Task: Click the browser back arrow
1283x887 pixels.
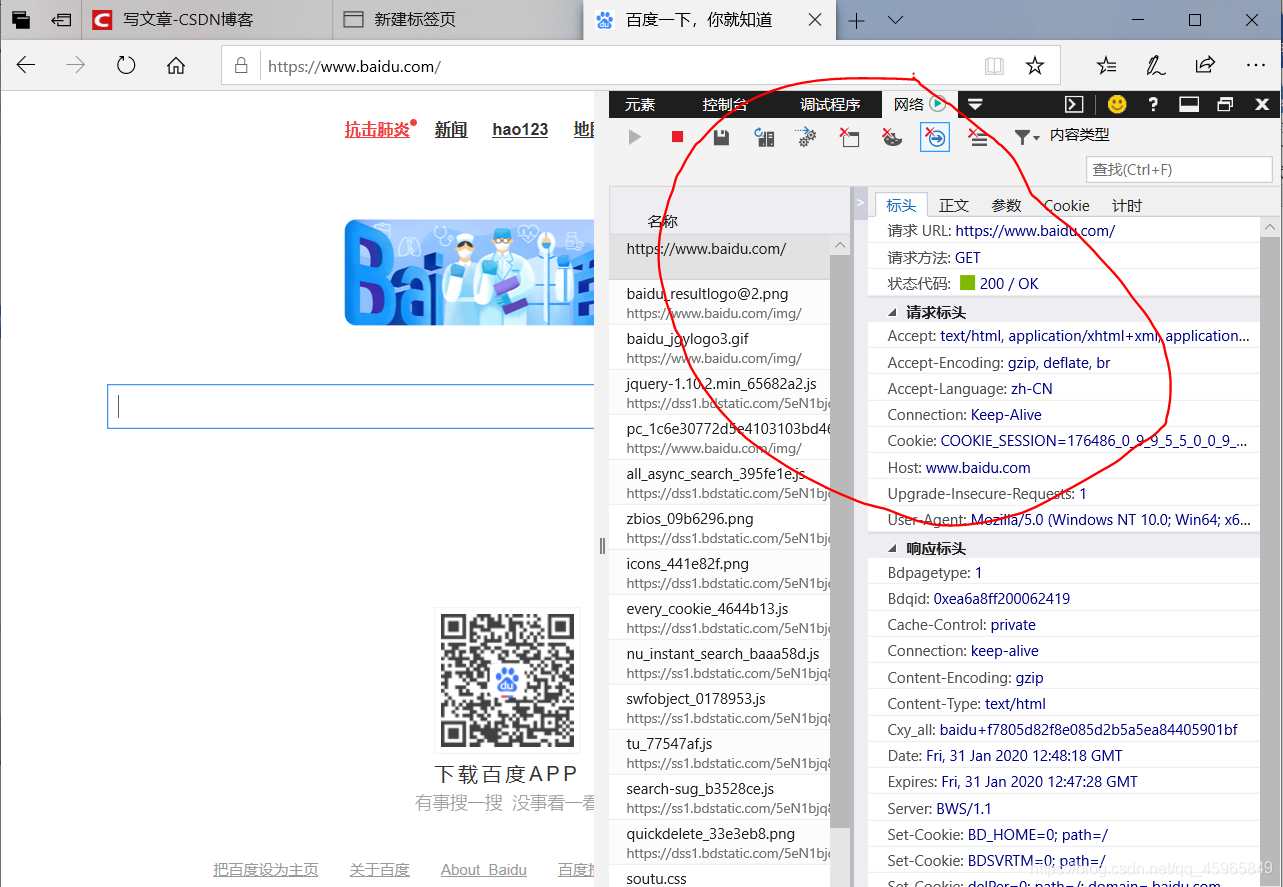Action: (26, 66)
